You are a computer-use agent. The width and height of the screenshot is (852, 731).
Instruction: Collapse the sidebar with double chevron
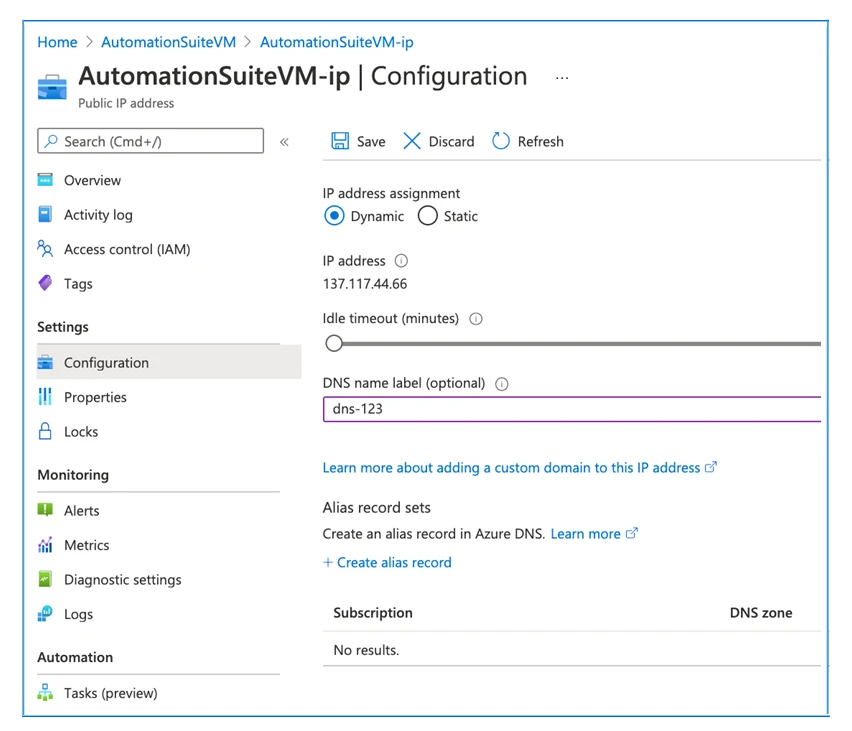tap(284, 142)
